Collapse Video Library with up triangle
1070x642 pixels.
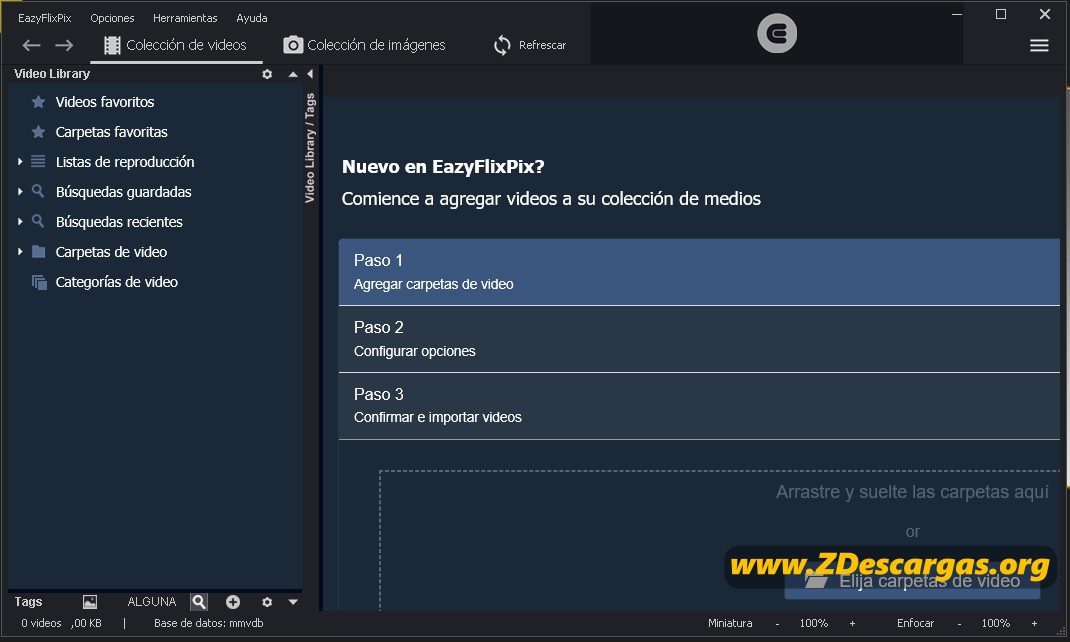point(293,74)
